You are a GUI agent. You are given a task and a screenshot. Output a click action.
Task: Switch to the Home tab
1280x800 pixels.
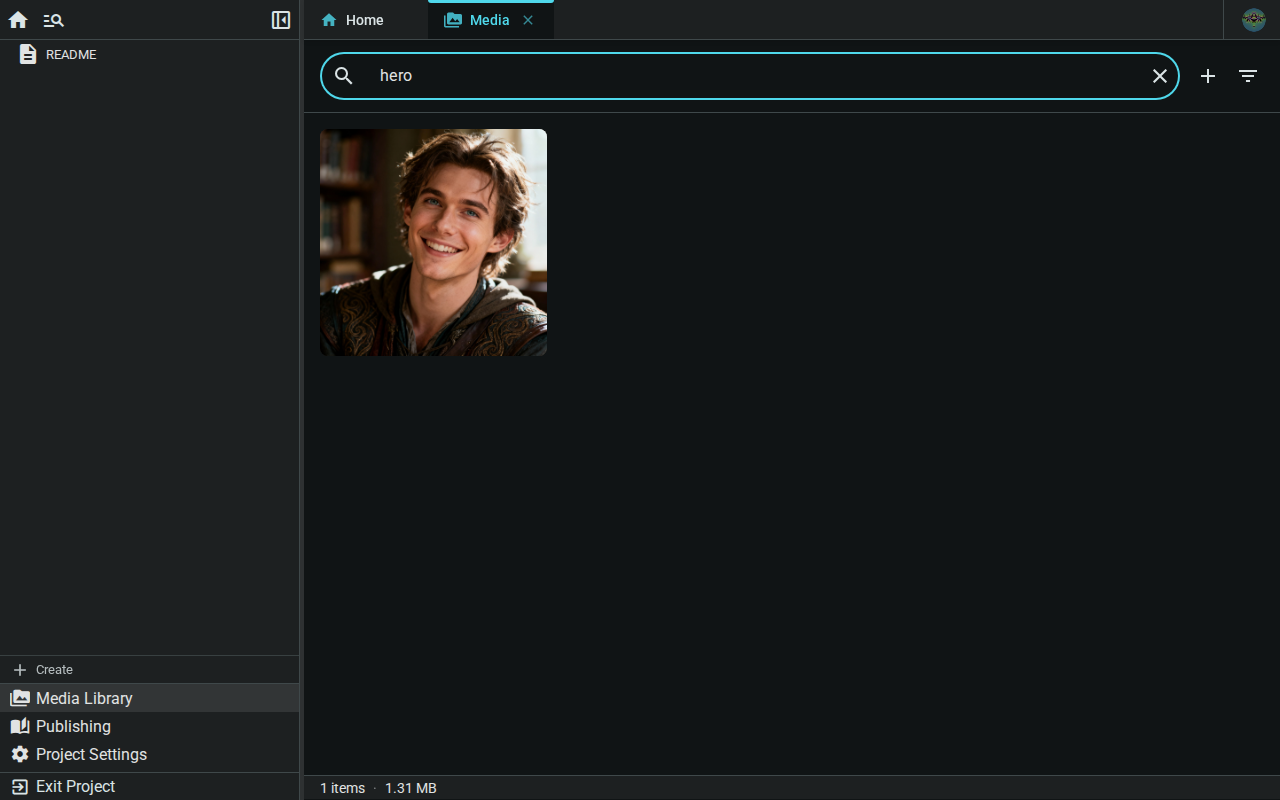(365, 20)
